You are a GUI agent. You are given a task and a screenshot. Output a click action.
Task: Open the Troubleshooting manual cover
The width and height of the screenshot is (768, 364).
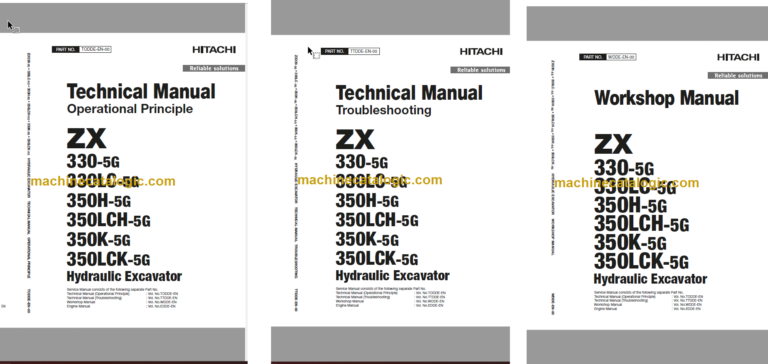click(390, 182)
